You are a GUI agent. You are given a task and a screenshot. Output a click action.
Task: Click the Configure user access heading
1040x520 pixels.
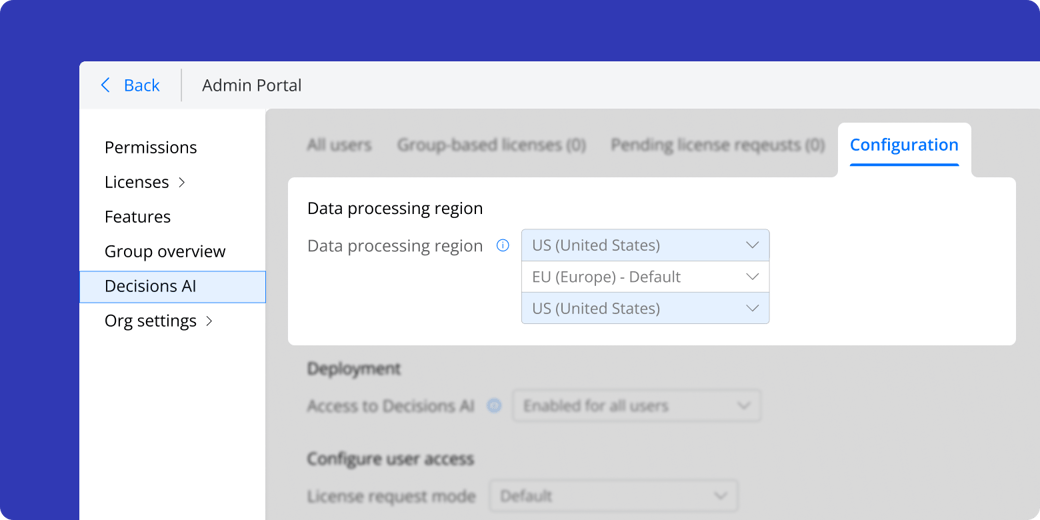(x=391, y=459)
